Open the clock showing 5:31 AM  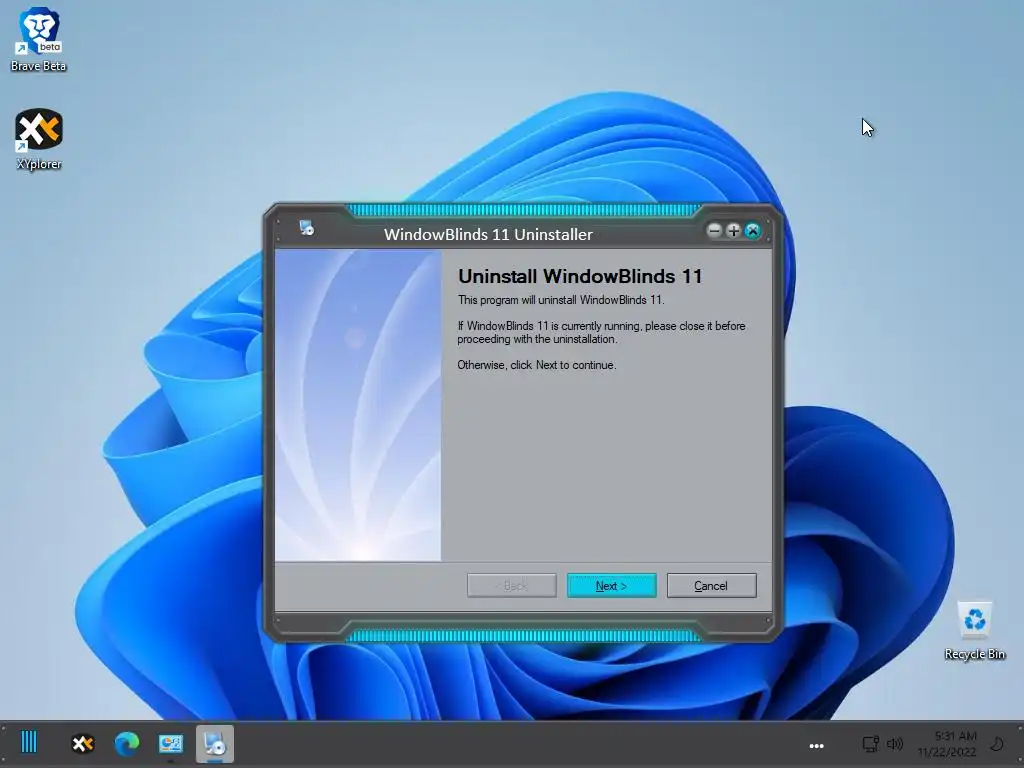point(947,744)
